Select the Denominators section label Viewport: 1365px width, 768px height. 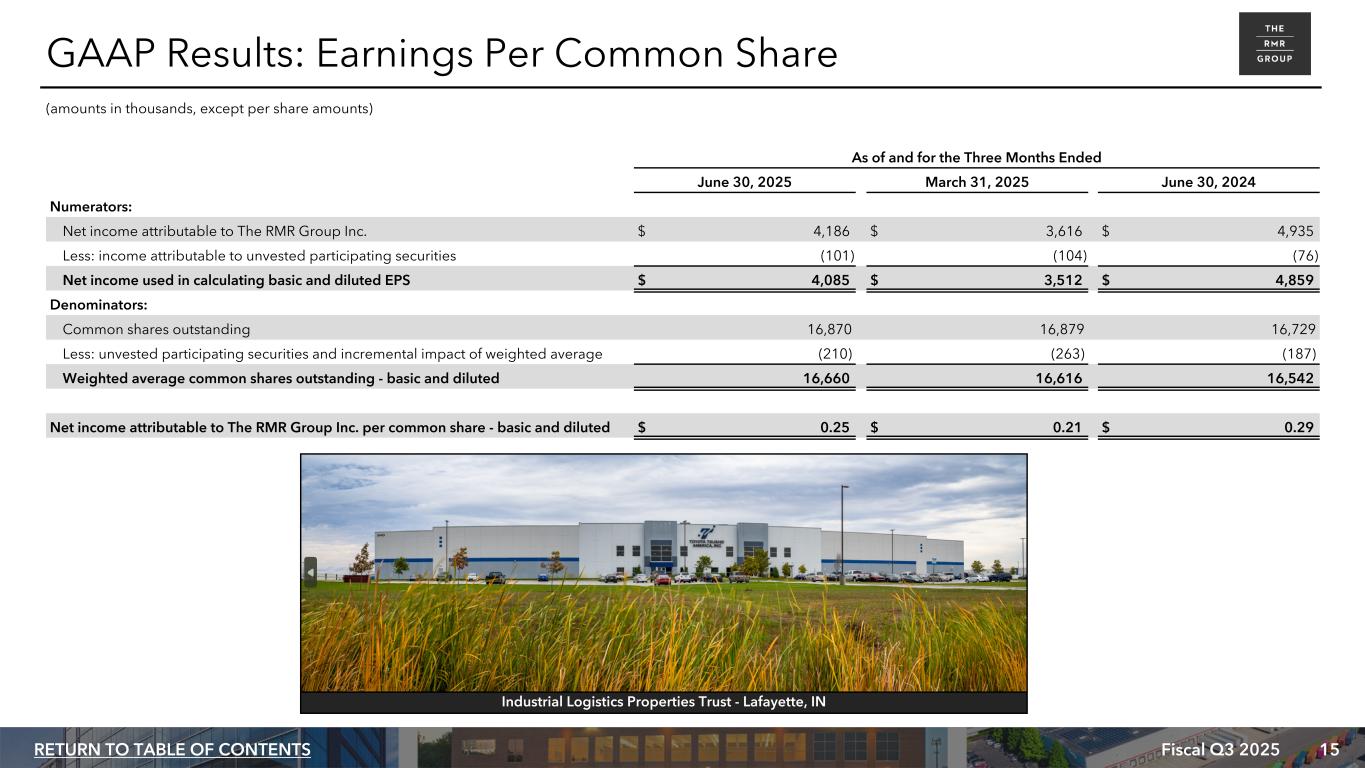tap(99, 304)
